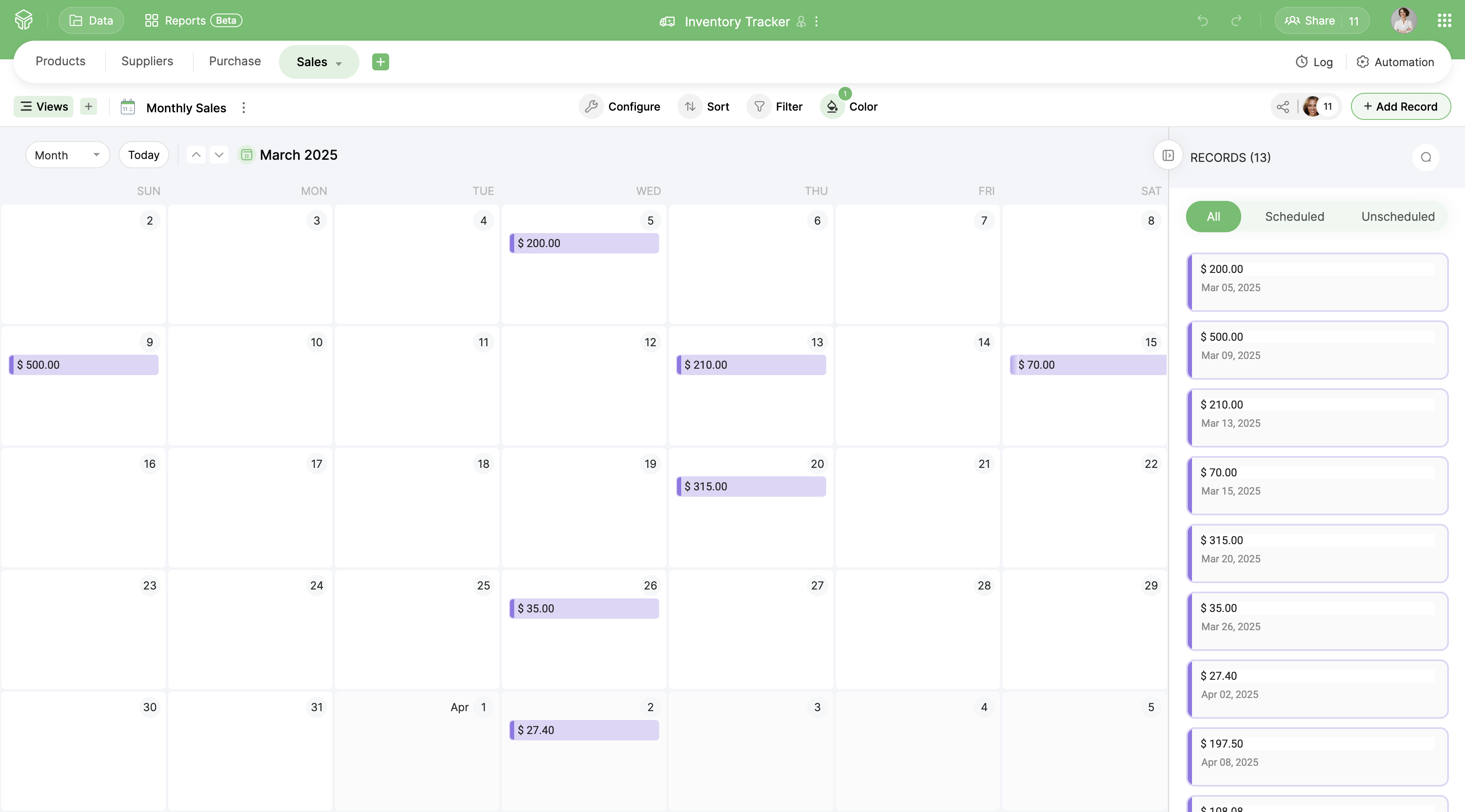Click the Add Record button
This screenshot has width=1465, height=812.
coord(1401,106)
